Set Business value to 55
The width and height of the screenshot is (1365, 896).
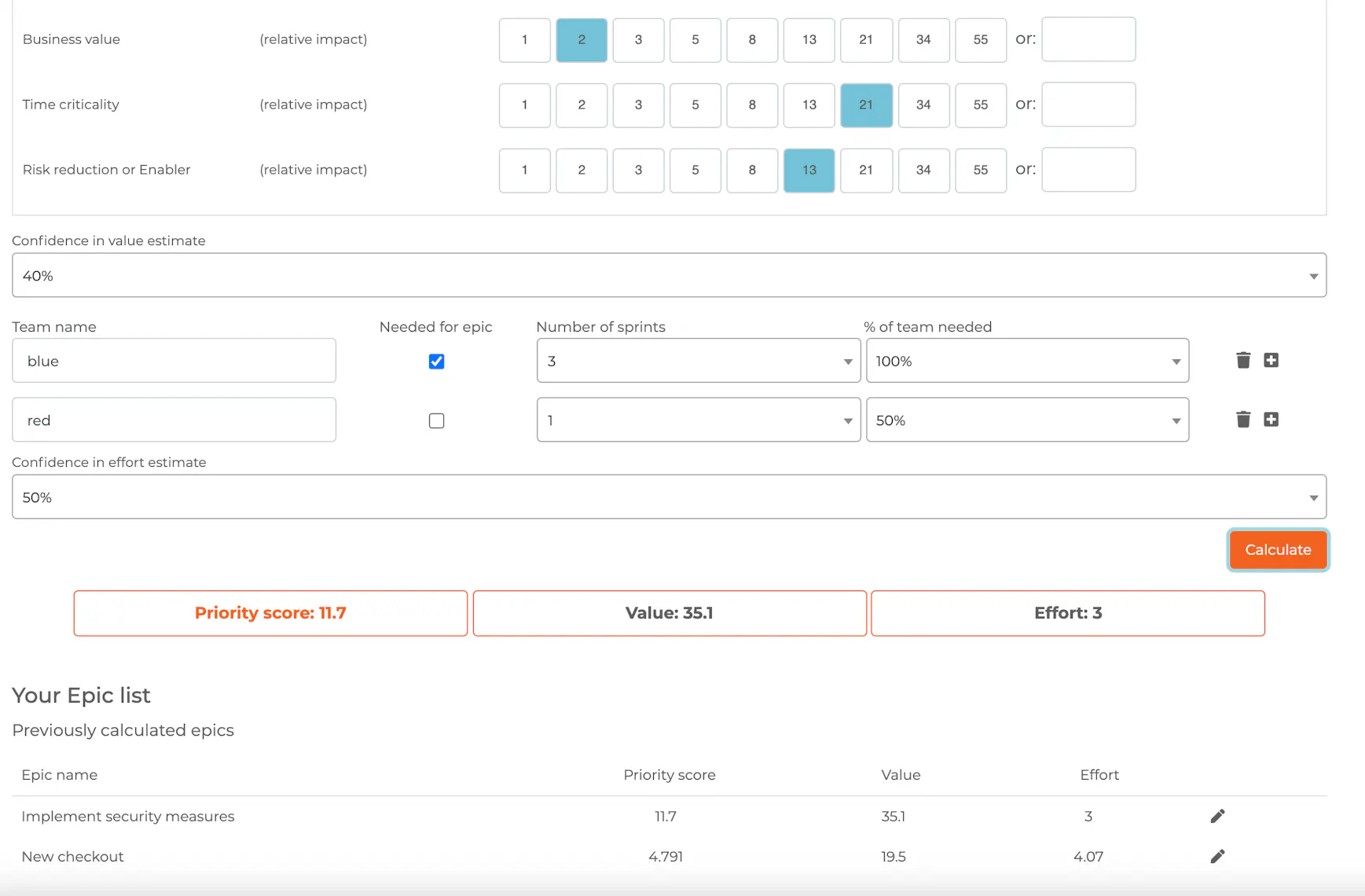[x=981, y=39]
